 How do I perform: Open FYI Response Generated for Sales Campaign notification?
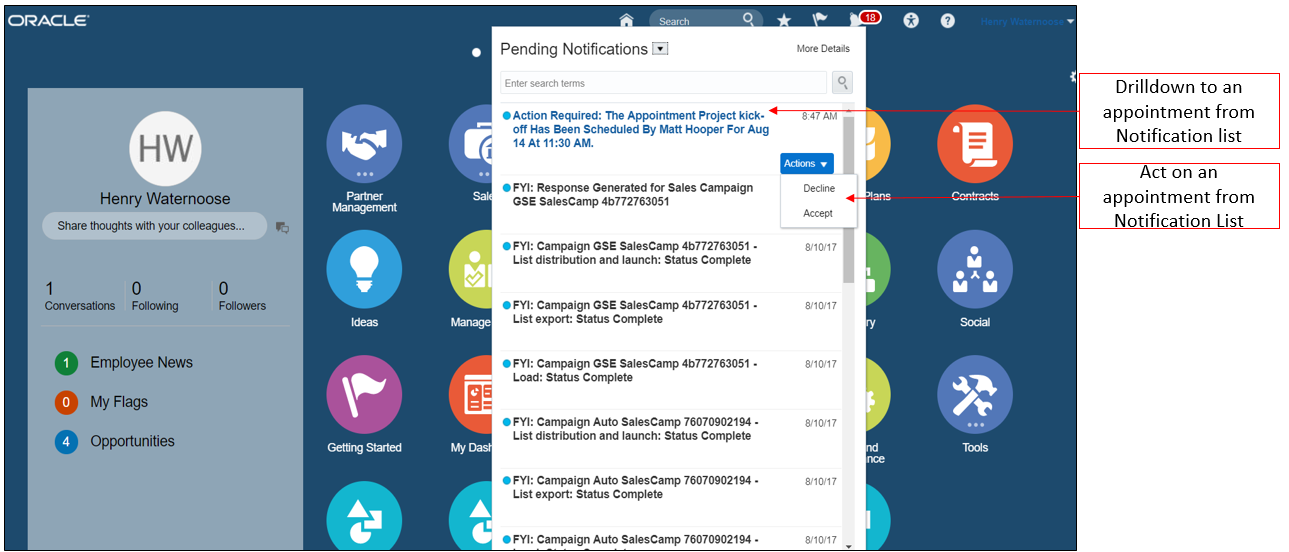[x=633, y=195]
